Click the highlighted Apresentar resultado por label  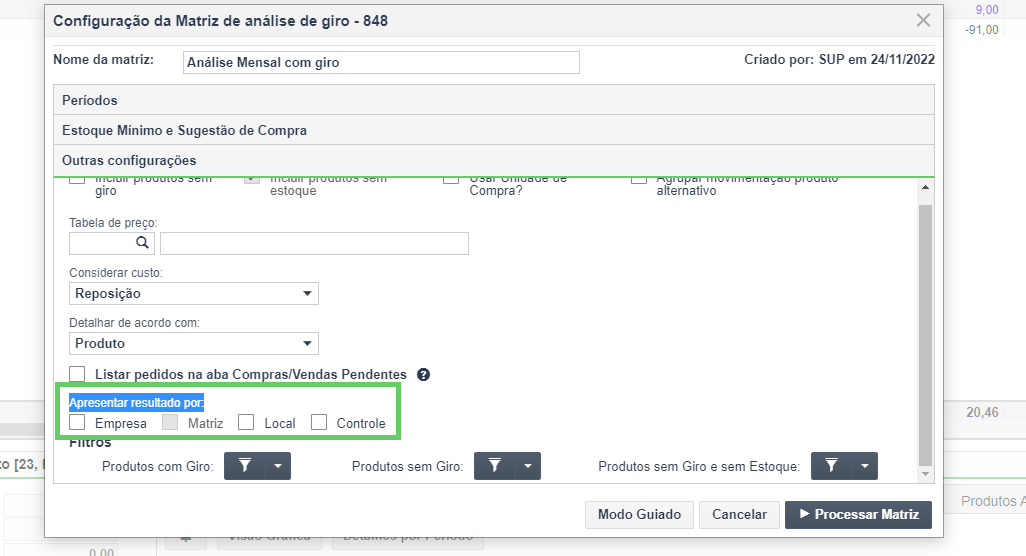click(137, 402)
